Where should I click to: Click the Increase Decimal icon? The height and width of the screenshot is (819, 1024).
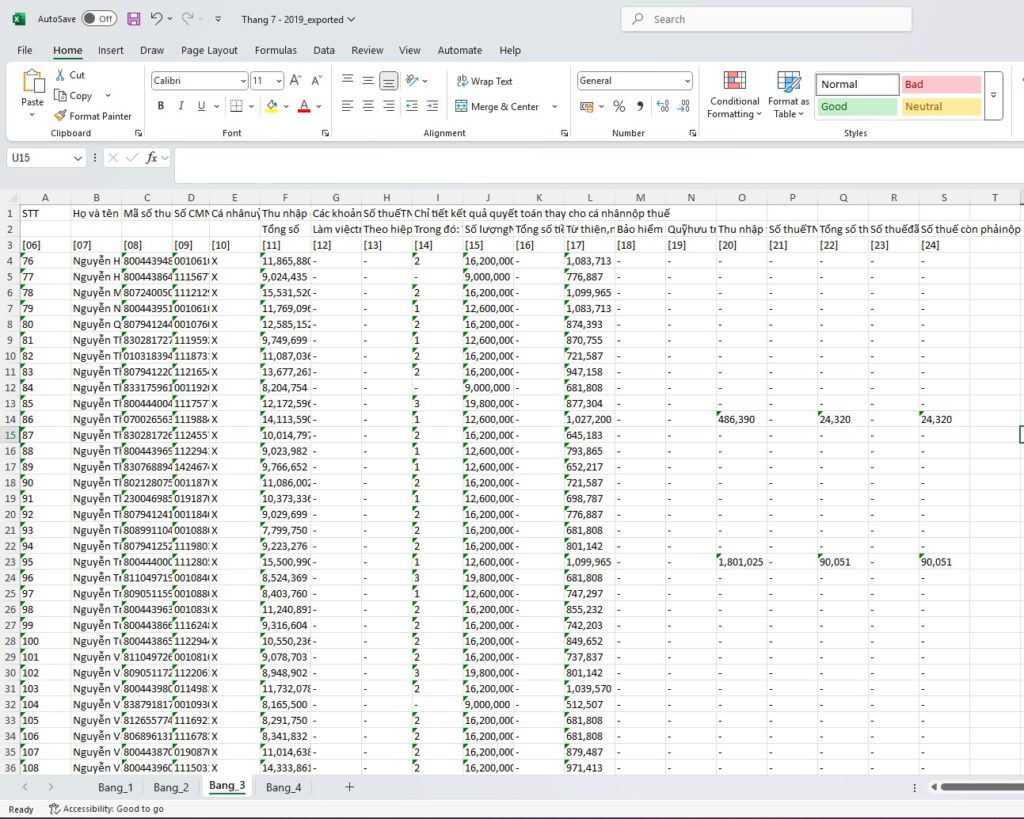coord(661,106)
